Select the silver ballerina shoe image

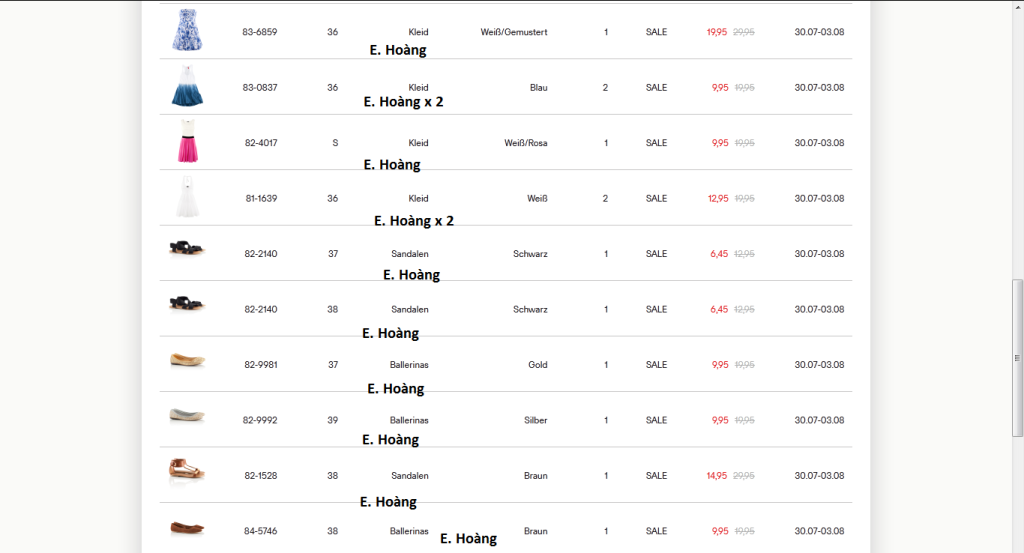(187, 415)
